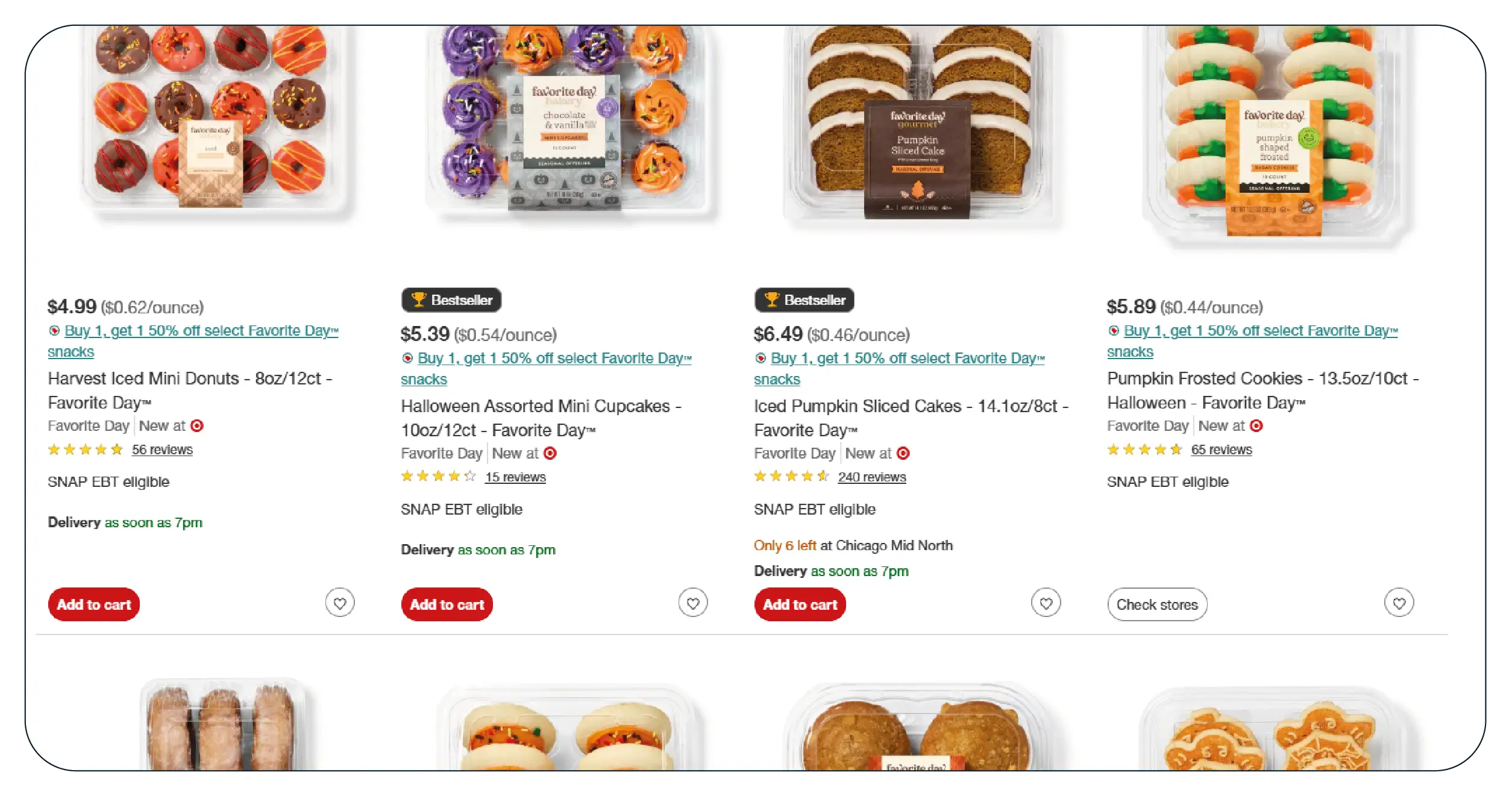View the 15 reviews for mini cupcakes
Screen dimensions: 1512x796
pos(515,477)
